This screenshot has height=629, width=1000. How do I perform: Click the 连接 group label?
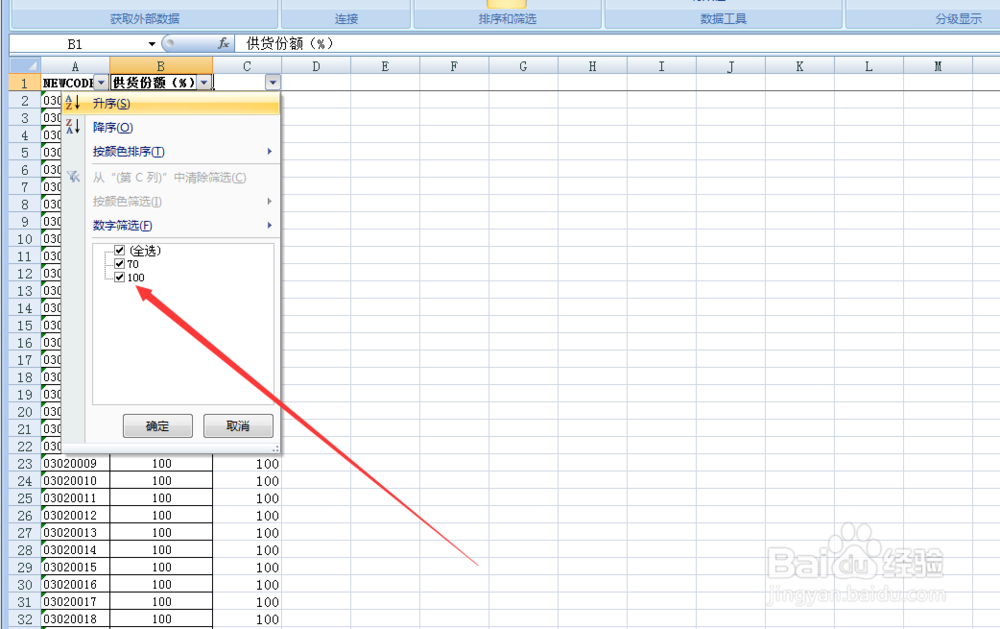click(x=346, y=19)
